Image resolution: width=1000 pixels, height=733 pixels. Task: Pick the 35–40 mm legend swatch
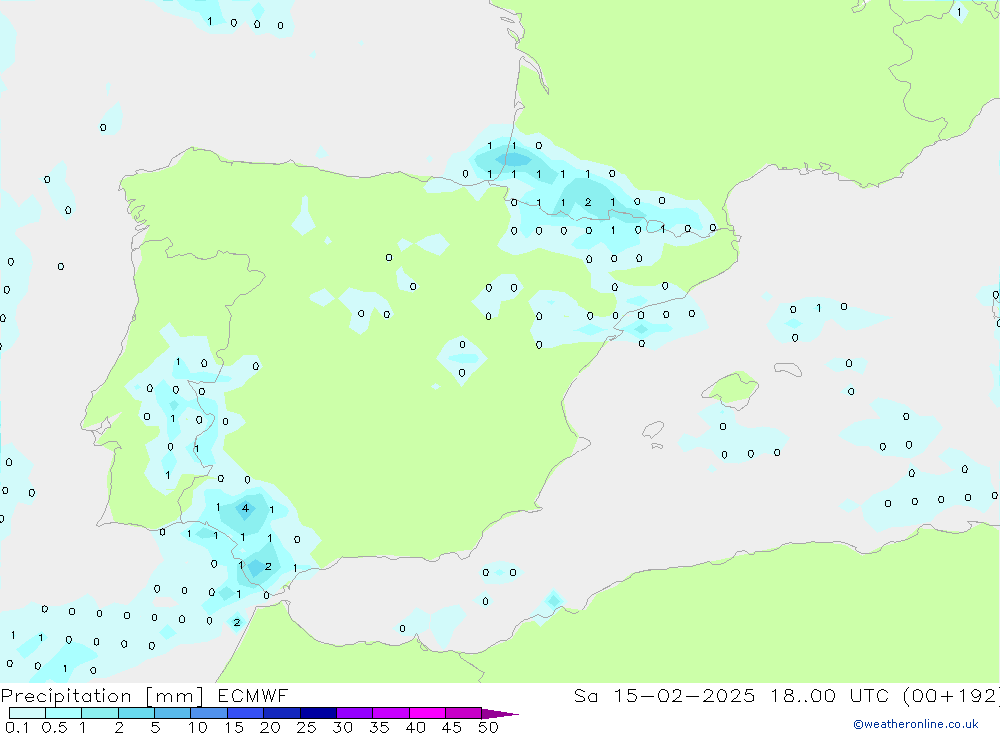click(x=390, y=713)
